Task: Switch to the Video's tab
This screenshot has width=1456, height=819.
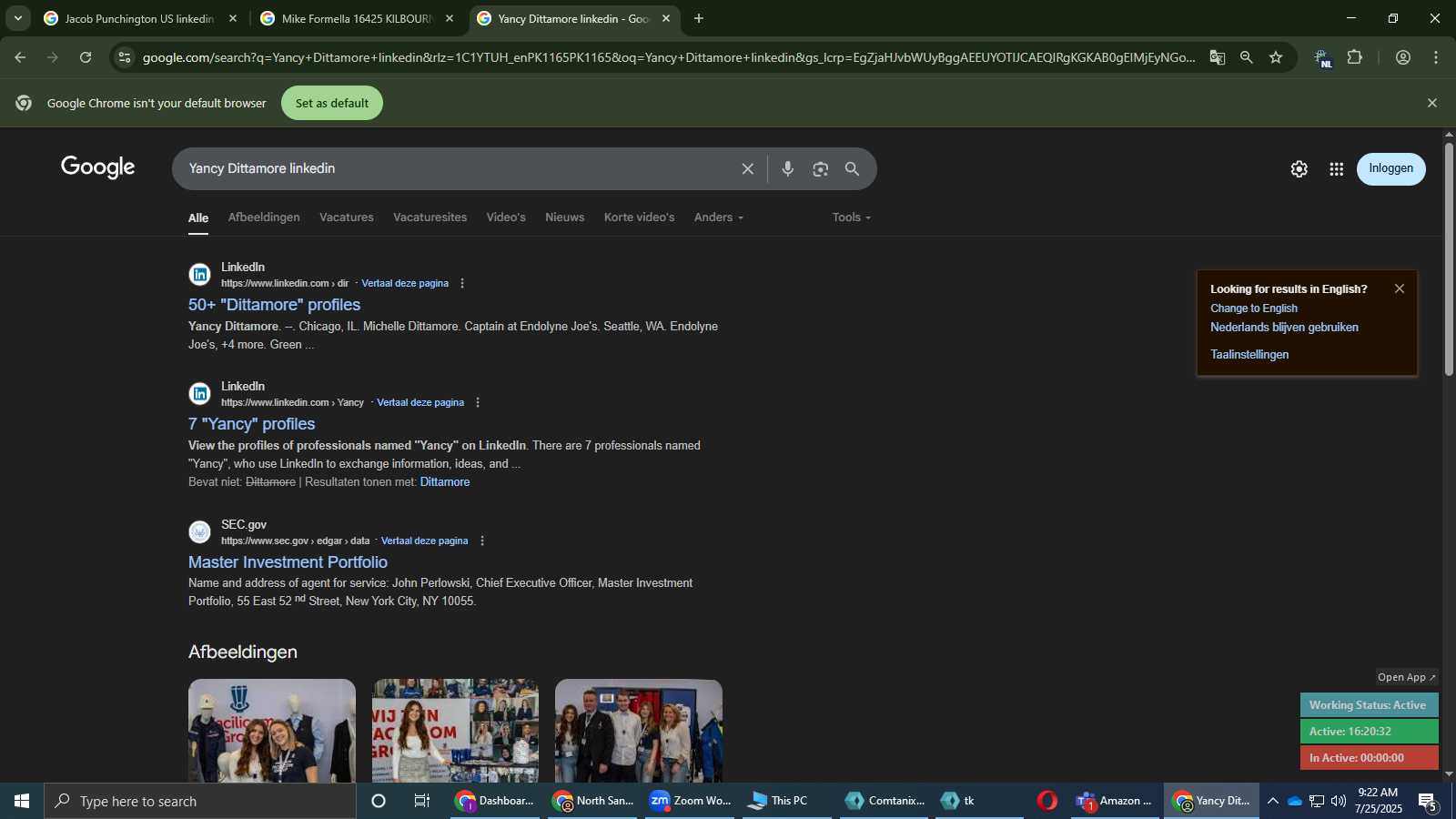Action: tap(506, 217)
